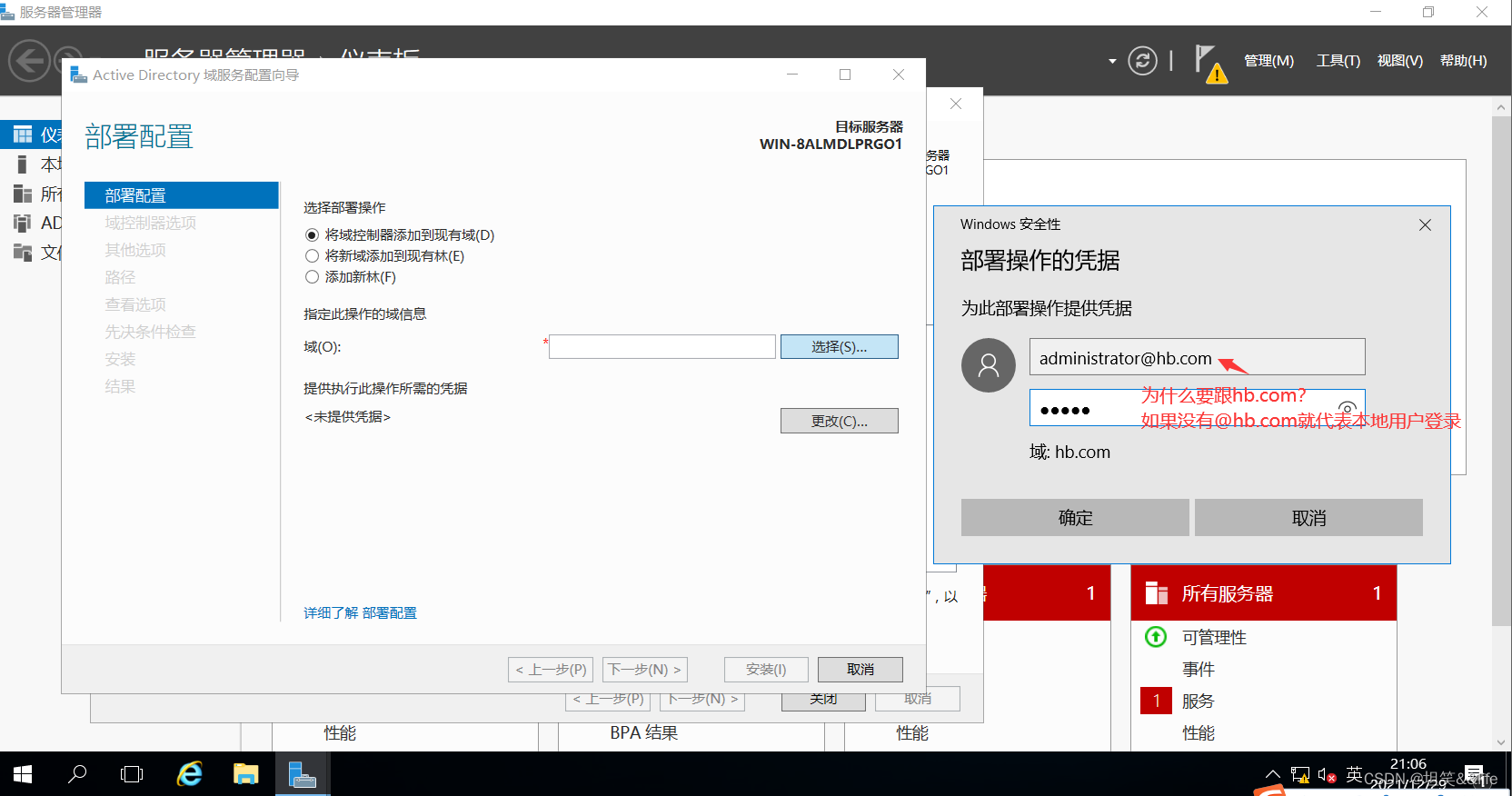Select AD DS icon in sidebar
This screenshot has height=796, width=1512.
pos(23,223)
